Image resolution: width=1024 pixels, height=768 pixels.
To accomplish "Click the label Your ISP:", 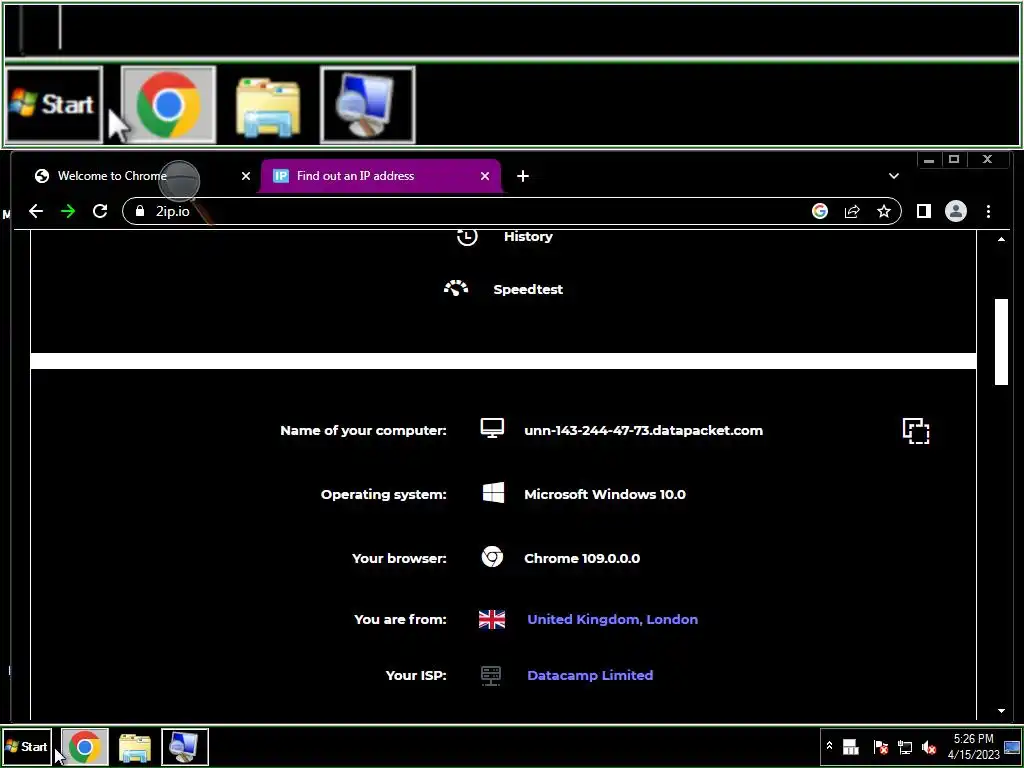I will 416,675.
